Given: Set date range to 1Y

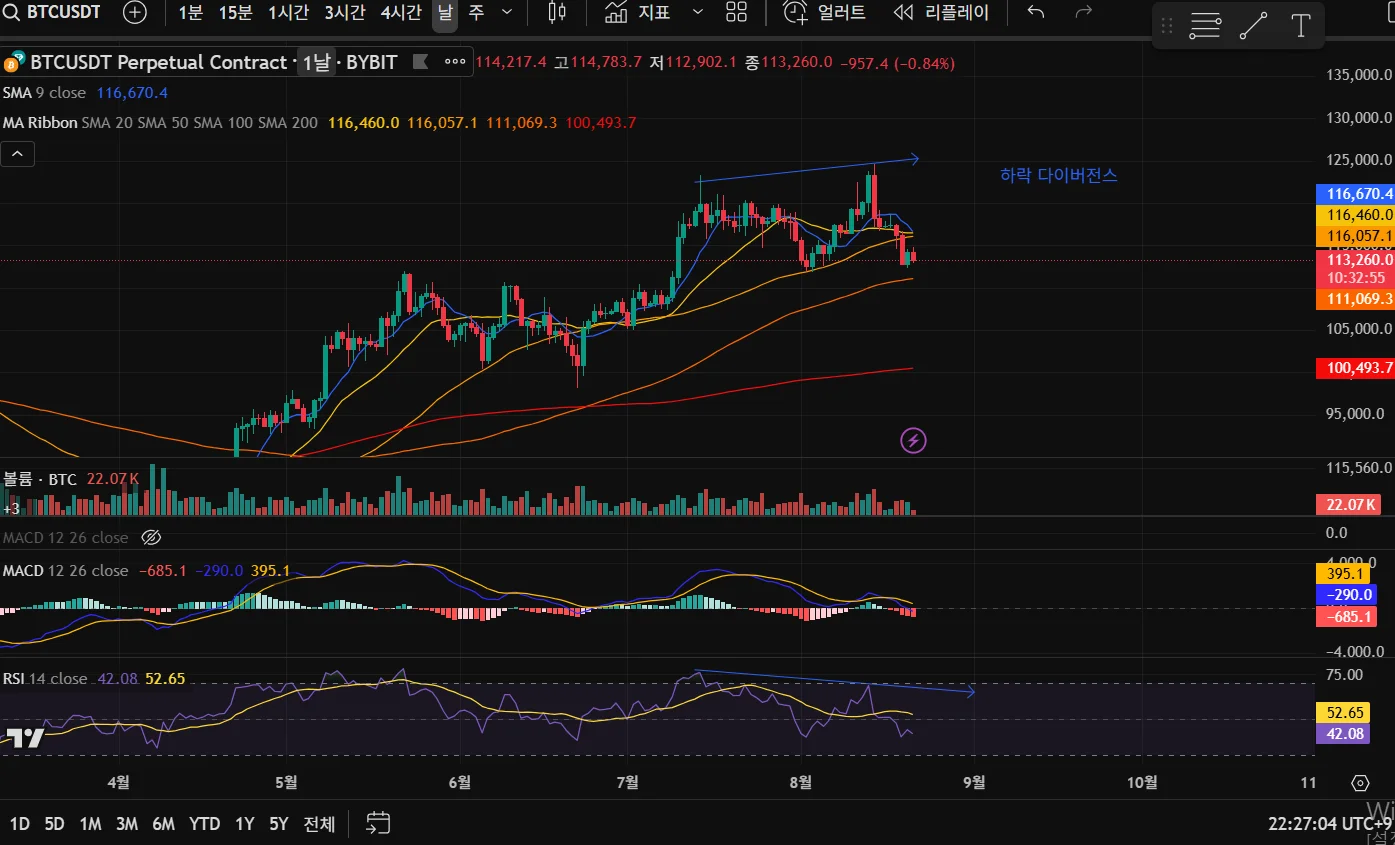Looking at the screenshot, I should [244, 824].
